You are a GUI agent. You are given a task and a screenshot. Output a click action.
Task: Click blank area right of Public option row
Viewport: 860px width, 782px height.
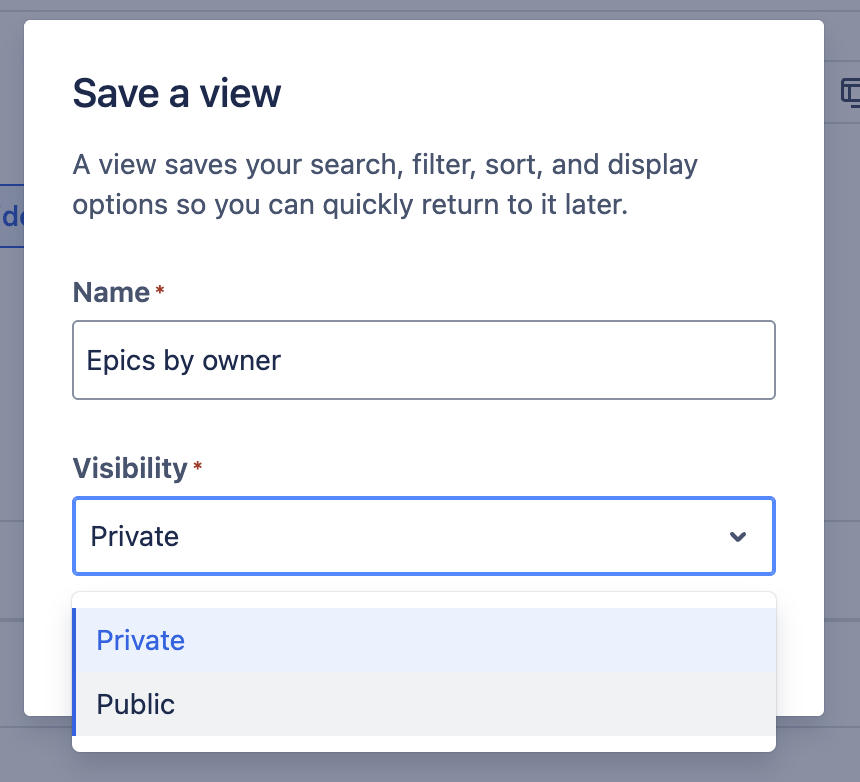[500, 704]
